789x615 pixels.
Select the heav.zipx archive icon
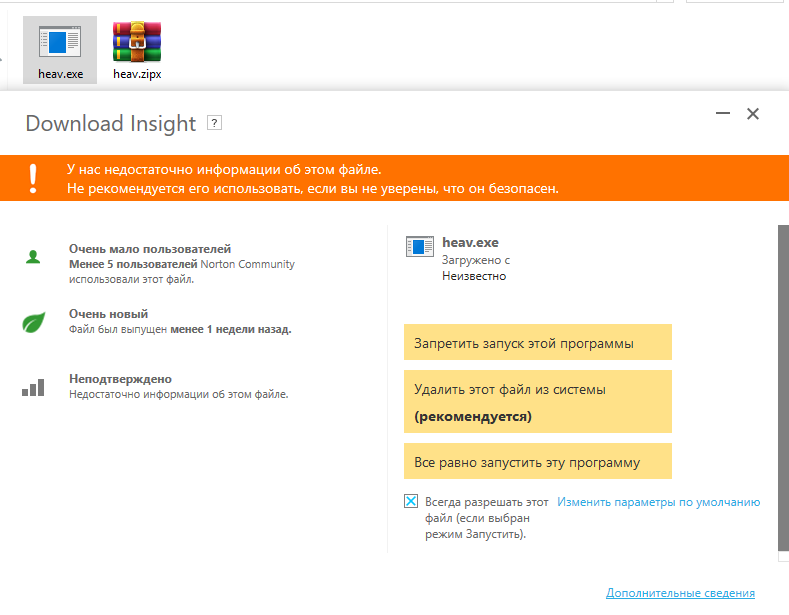(137, 42)
